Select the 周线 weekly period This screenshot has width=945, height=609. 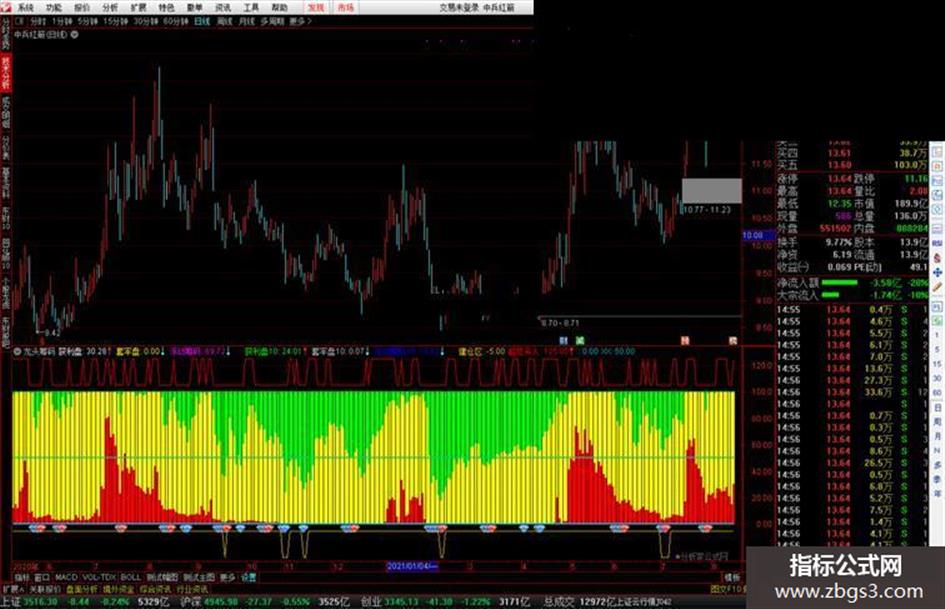(224, 21)
